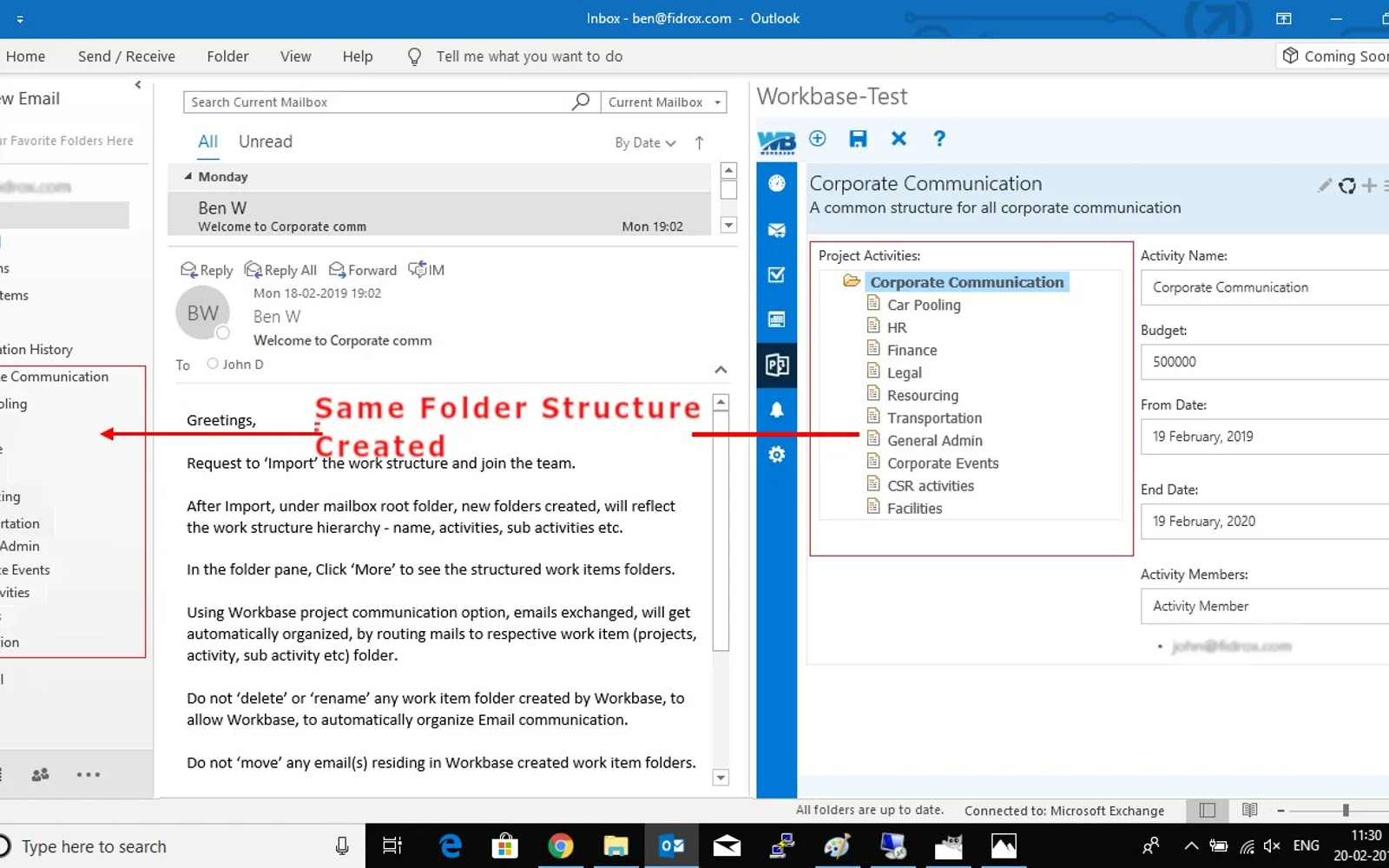Select Car Pooling in Project Activities
Viewport: 1389px width, 868px height.
pos(924,305)
